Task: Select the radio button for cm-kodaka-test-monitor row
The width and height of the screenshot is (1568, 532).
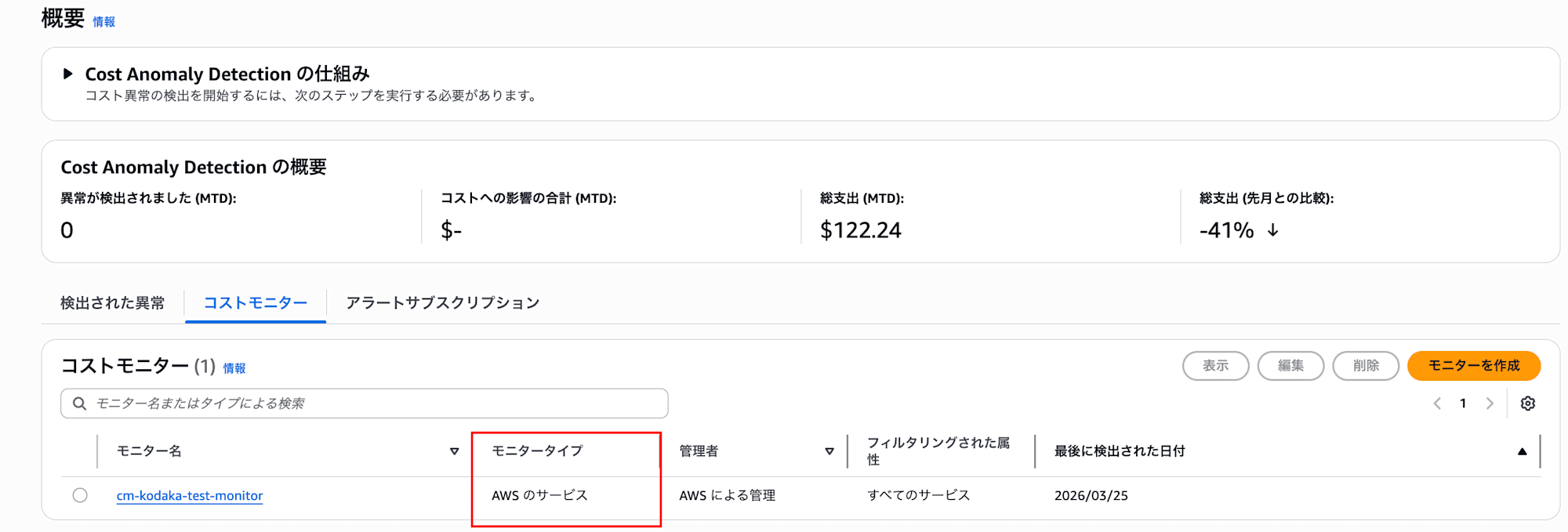Action: pyautogui.click(x=78, y=495)
